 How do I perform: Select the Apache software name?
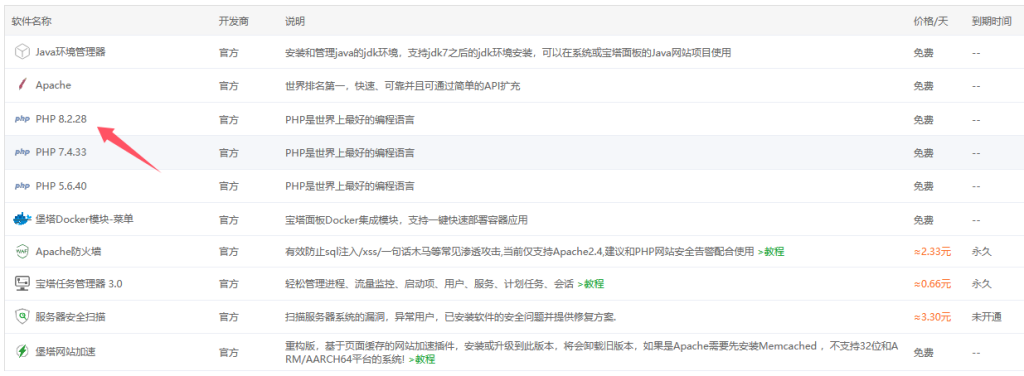point(54,85)
